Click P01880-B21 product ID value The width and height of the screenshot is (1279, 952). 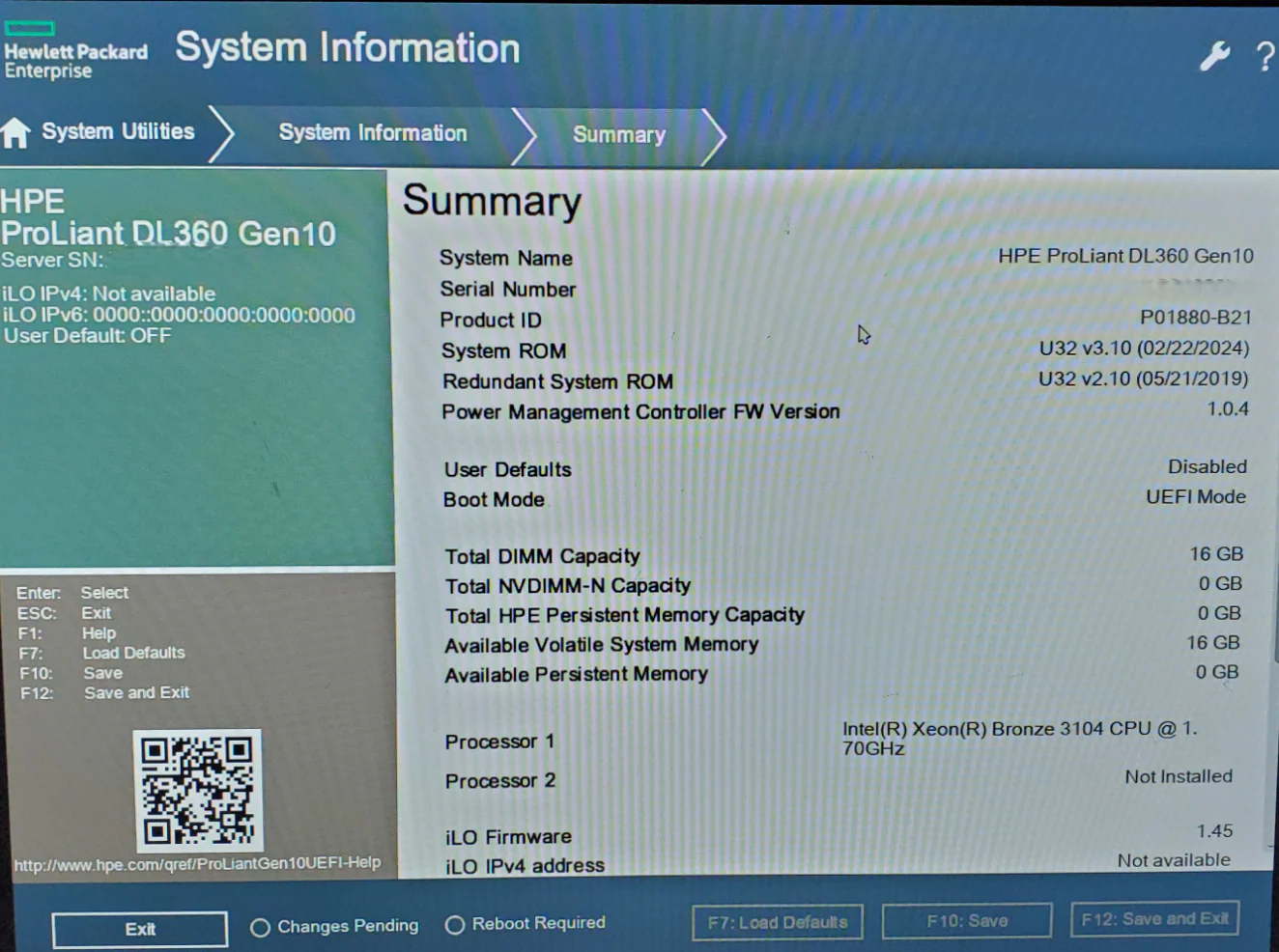pyautogui.click(x=1196, y=318)
